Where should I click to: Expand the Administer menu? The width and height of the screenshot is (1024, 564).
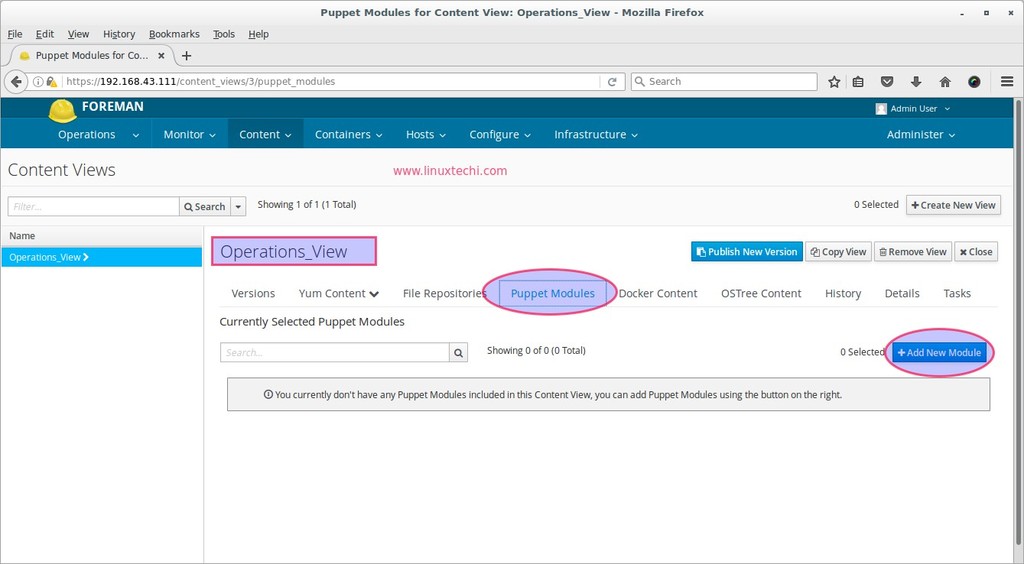tap(921, 134)
